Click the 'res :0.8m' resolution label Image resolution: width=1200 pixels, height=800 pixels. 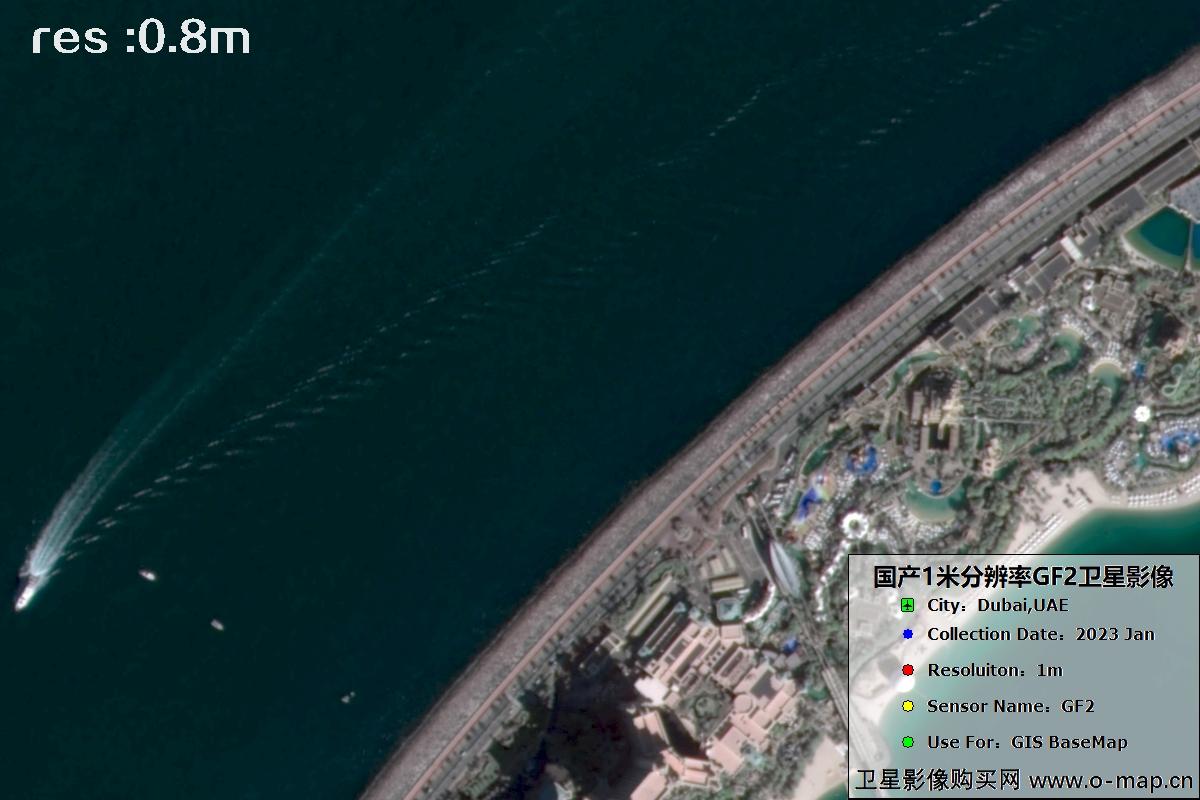(x=141, y=39)
